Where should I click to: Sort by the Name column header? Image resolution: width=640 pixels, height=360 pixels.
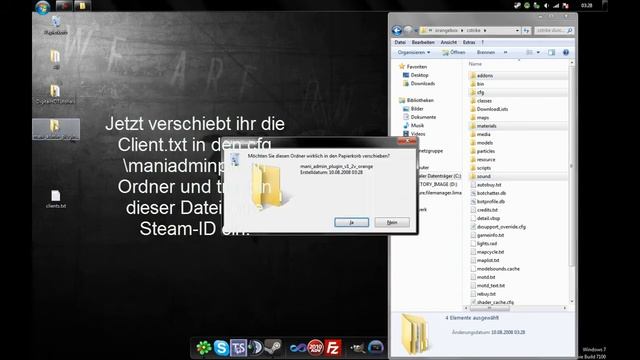click(475, 64)
